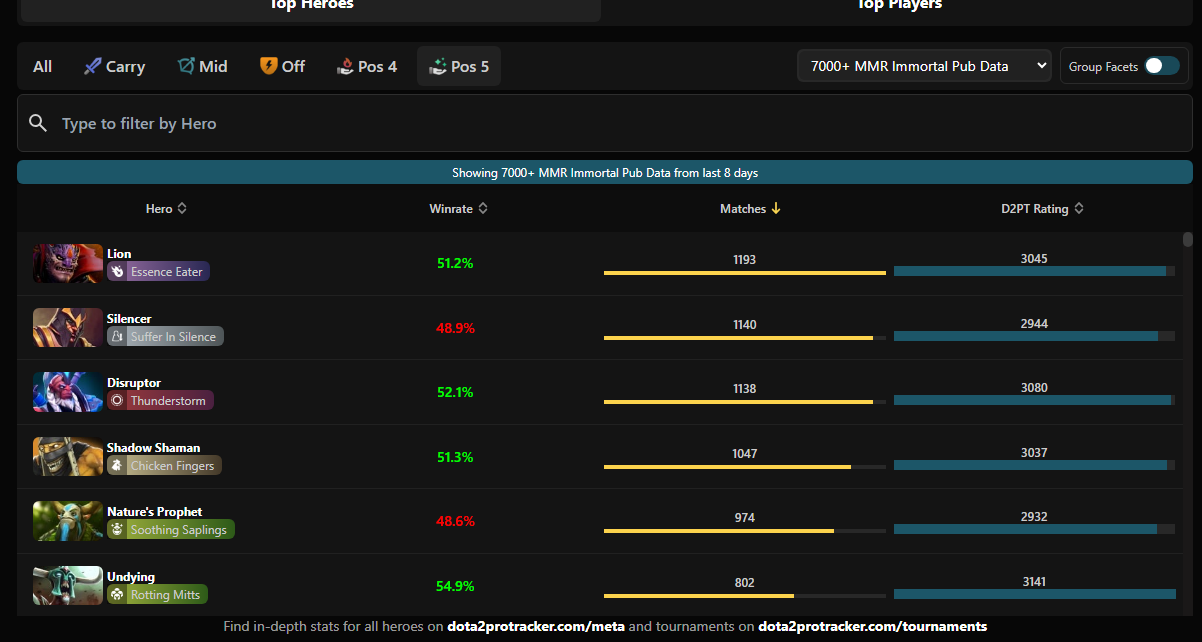The width and height of the screenshot is (1202, 642).
Task: Click Shadow Shaman hero portrait
Action: click(x=68, y=457)
